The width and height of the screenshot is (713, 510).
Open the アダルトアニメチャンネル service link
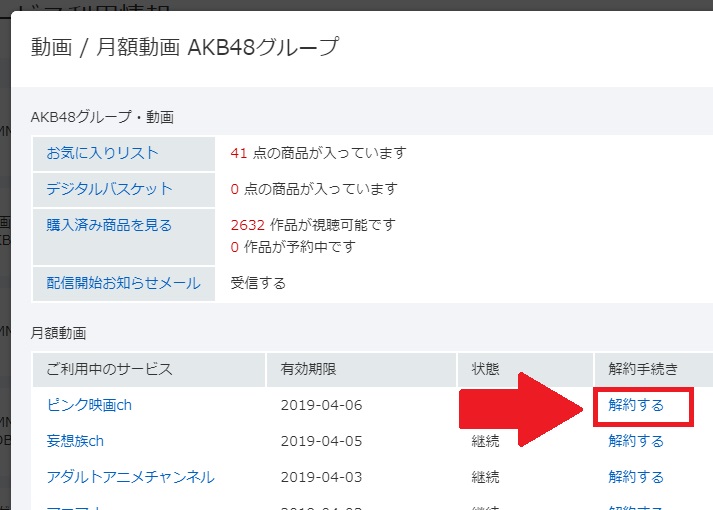coord(130,476)
